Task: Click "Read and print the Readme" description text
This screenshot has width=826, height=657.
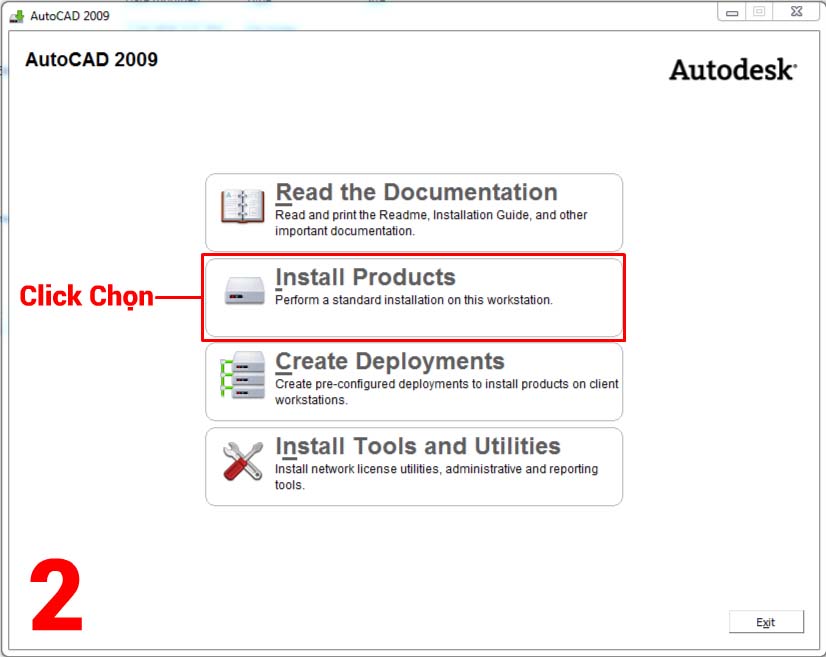Action: pos(431,223)
